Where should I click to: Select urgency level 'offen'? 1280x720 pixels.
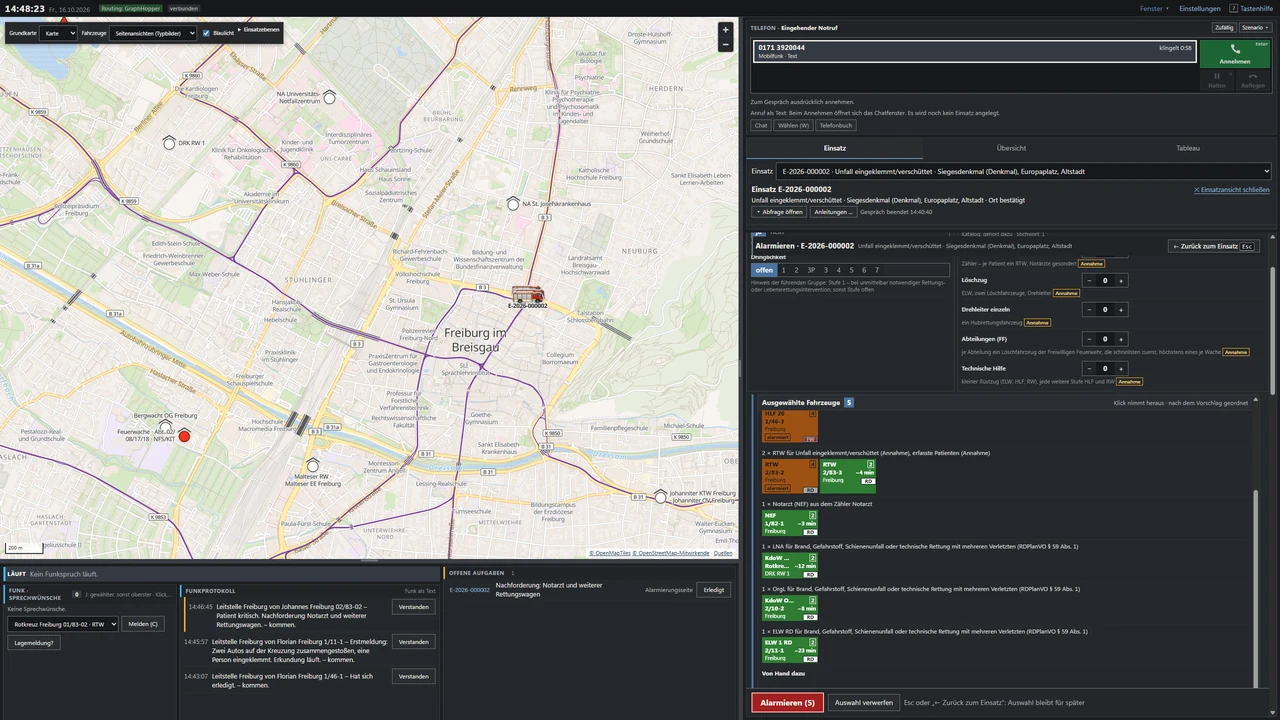point(764,270)
